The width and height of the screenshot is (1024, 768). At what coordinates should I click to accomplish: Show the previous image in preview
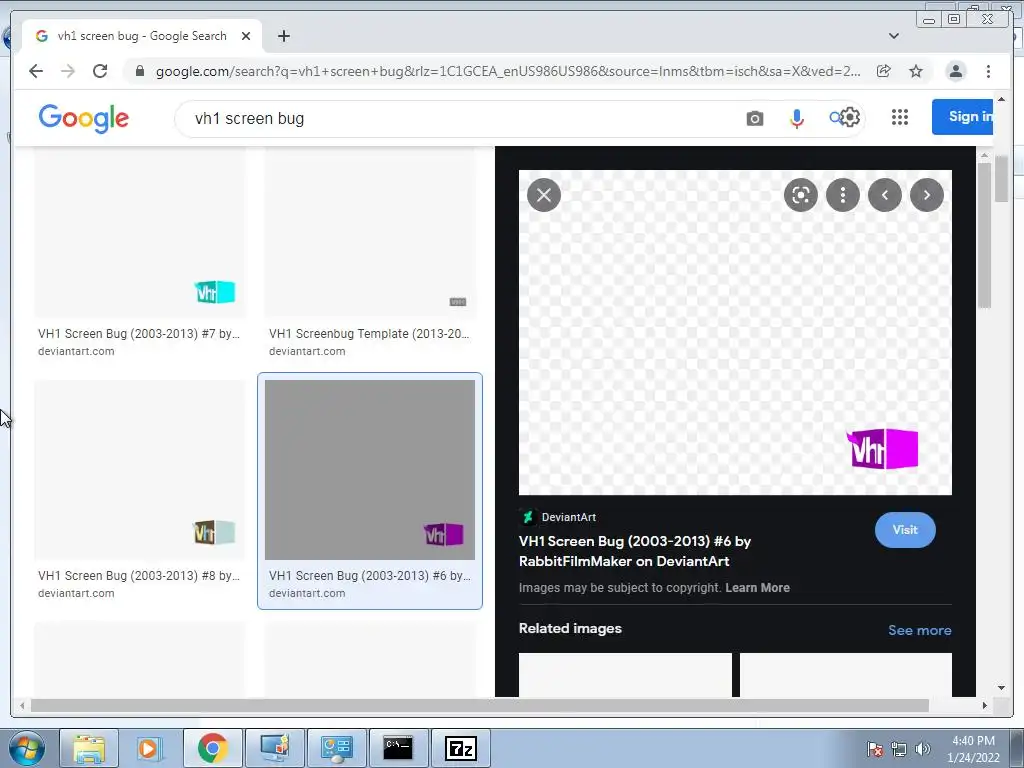coord(885,195)
